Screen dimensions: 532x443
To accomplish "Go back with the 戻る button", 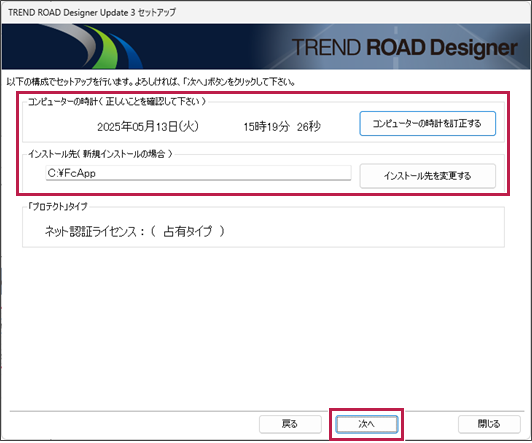I will (290, 424).
